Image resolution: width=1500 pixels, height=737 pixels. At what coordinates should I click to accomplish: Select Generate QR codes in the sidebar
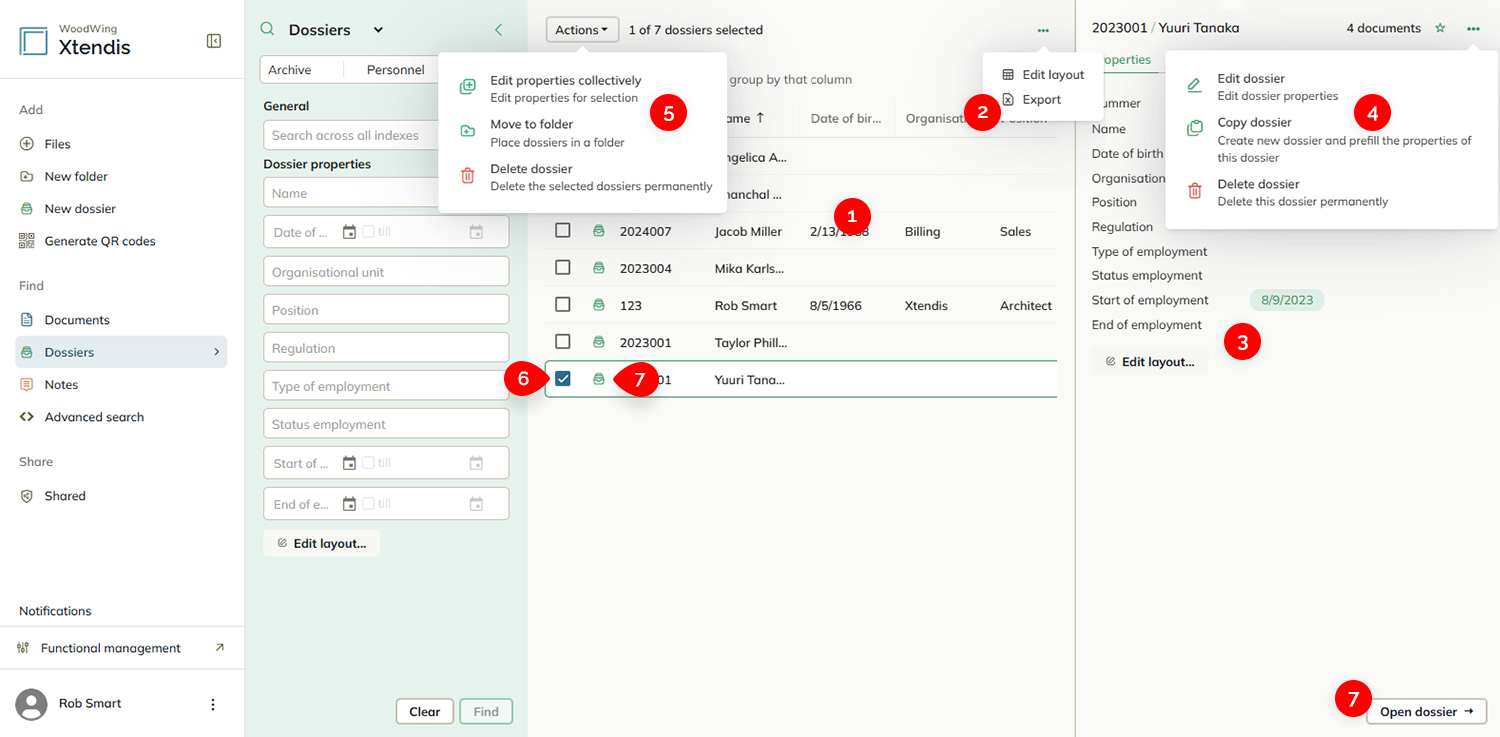click(x=87, y=241)
